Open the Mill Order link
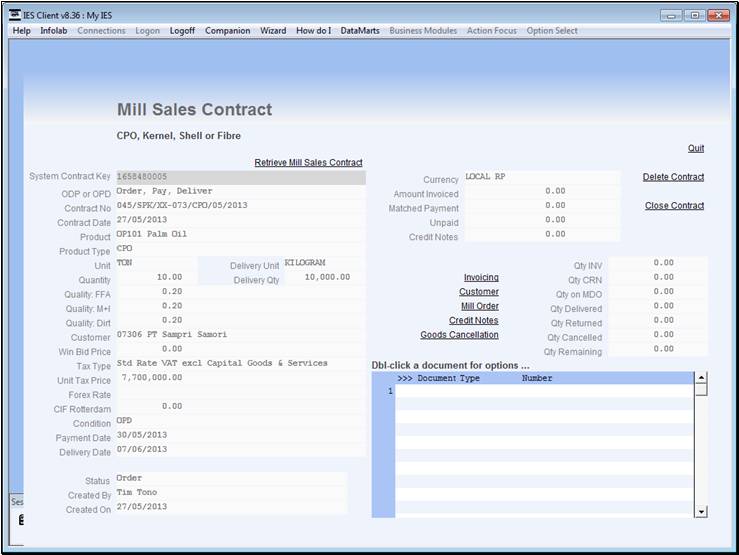739x555 pixels. pos(480,306)
